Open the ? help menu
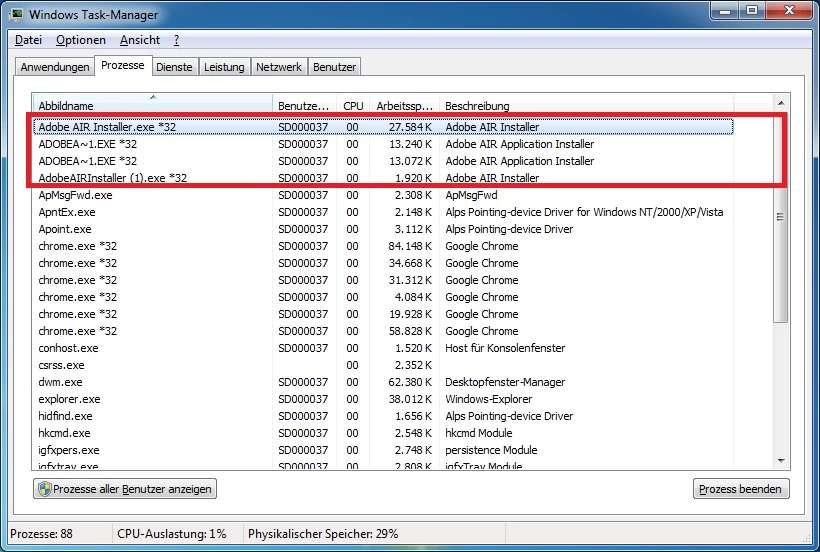 pos(176,40)
